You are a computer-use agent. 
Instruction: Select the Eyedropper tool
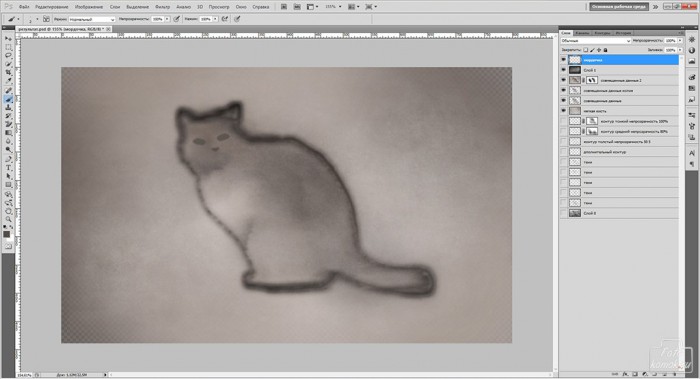tap(8, 81)
